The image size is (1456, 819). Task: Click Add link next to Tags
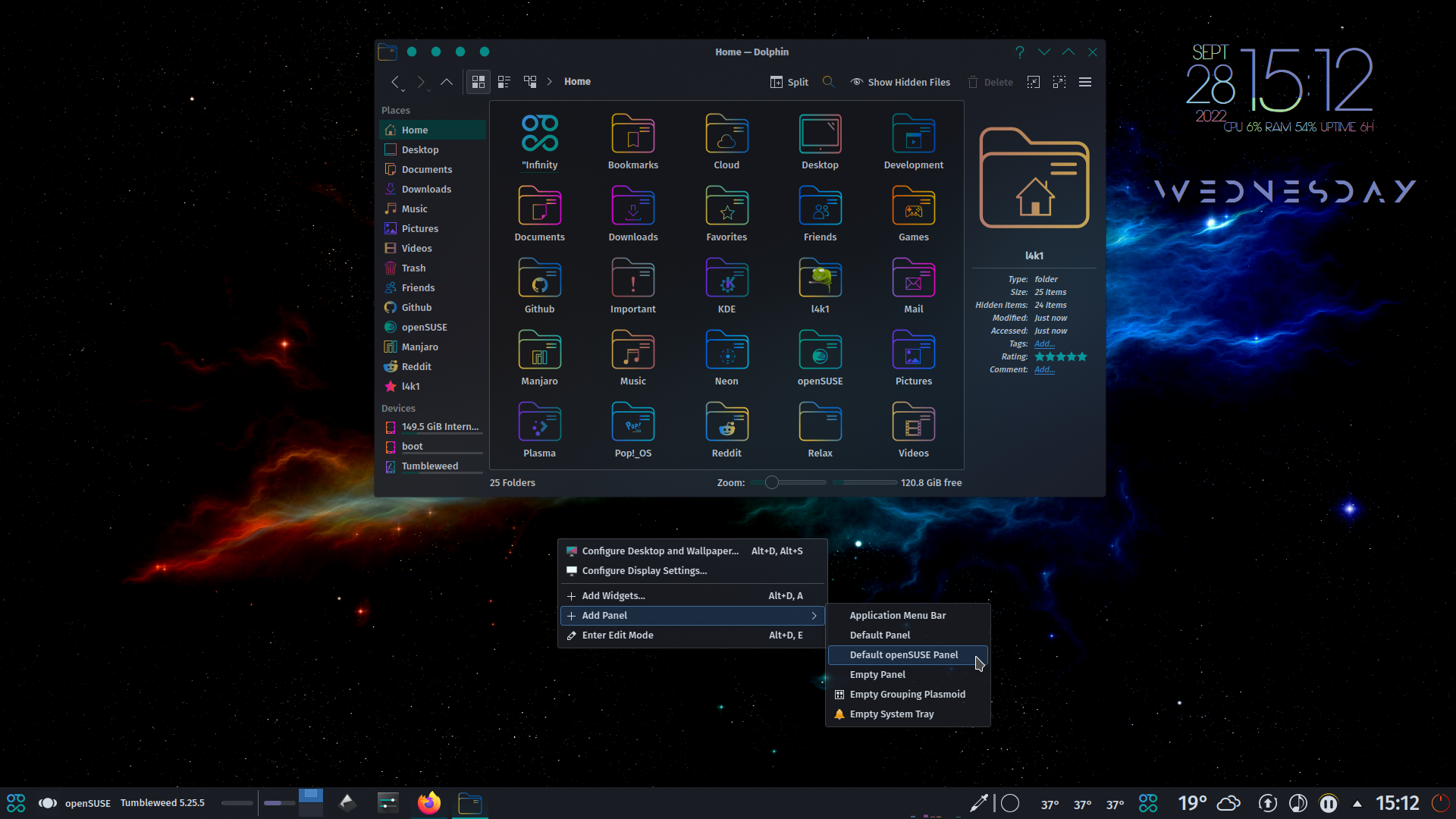pos(1044,343)
